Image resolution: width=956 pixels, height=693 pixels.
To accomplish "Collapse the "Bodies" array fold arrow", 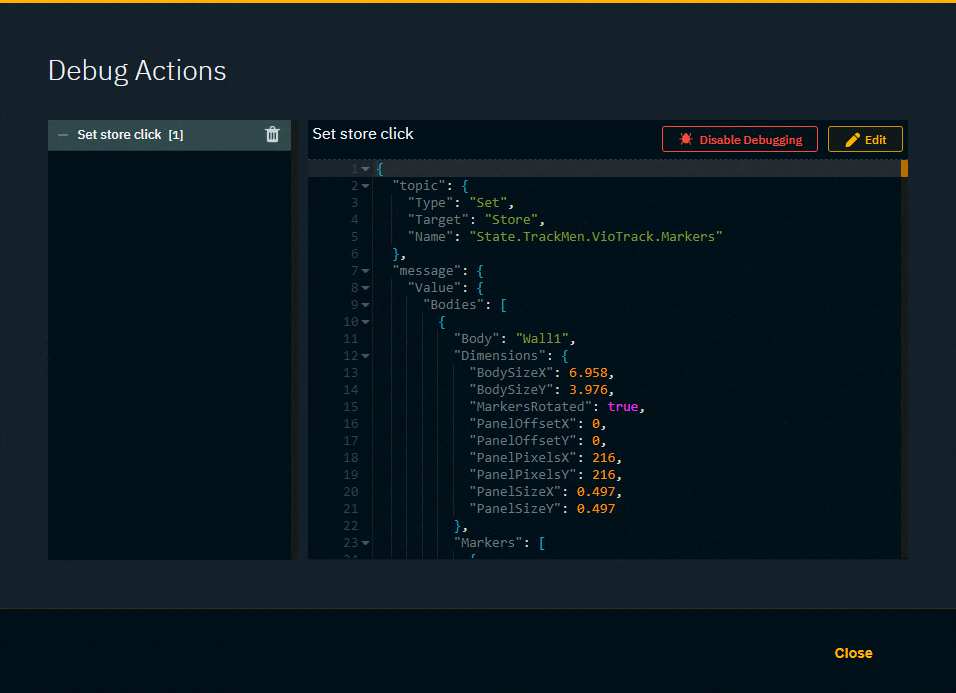I will pos(364,304).
